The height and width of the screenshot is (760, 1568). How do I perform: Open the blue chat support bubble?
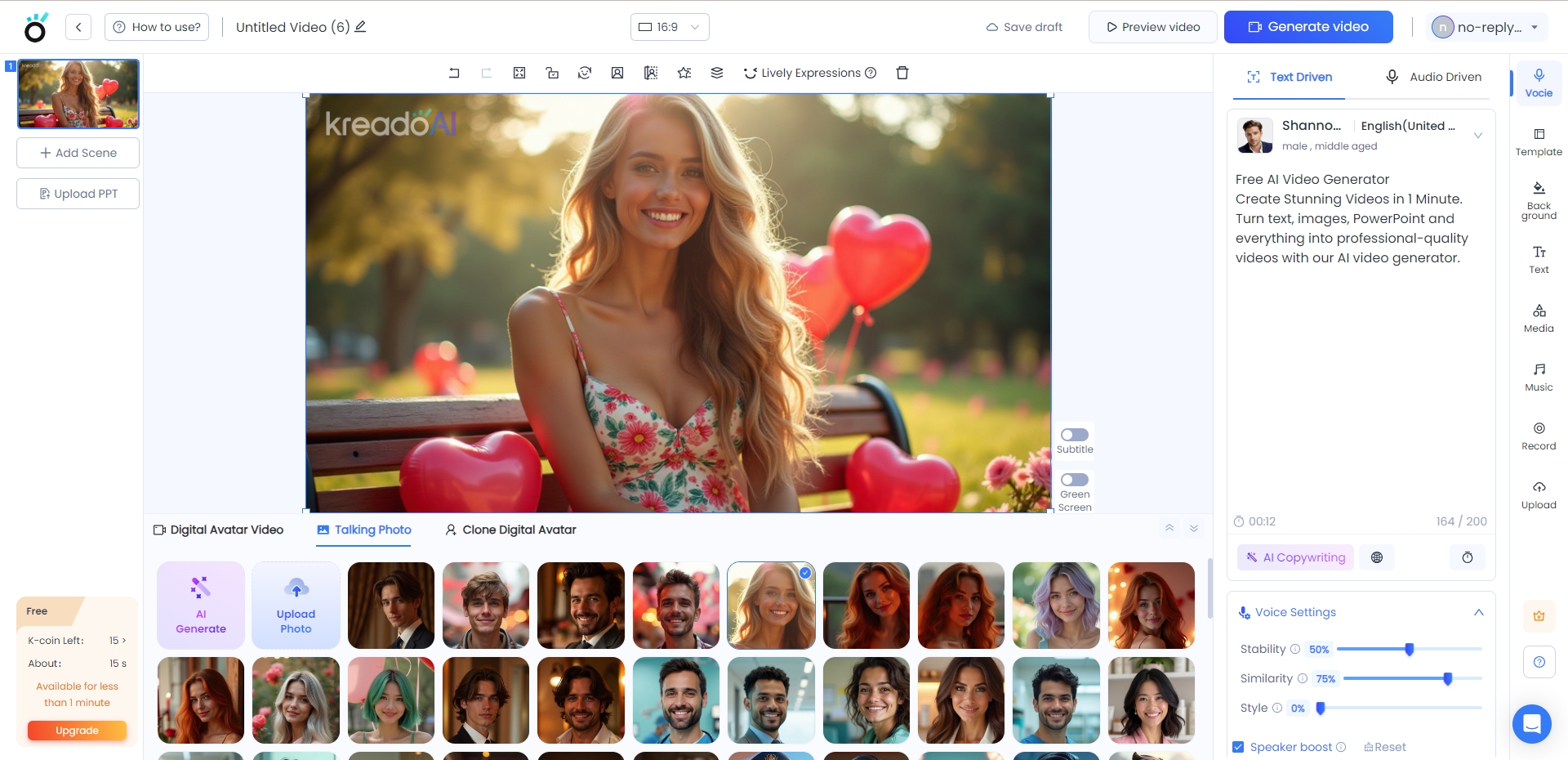point(1531,724)
